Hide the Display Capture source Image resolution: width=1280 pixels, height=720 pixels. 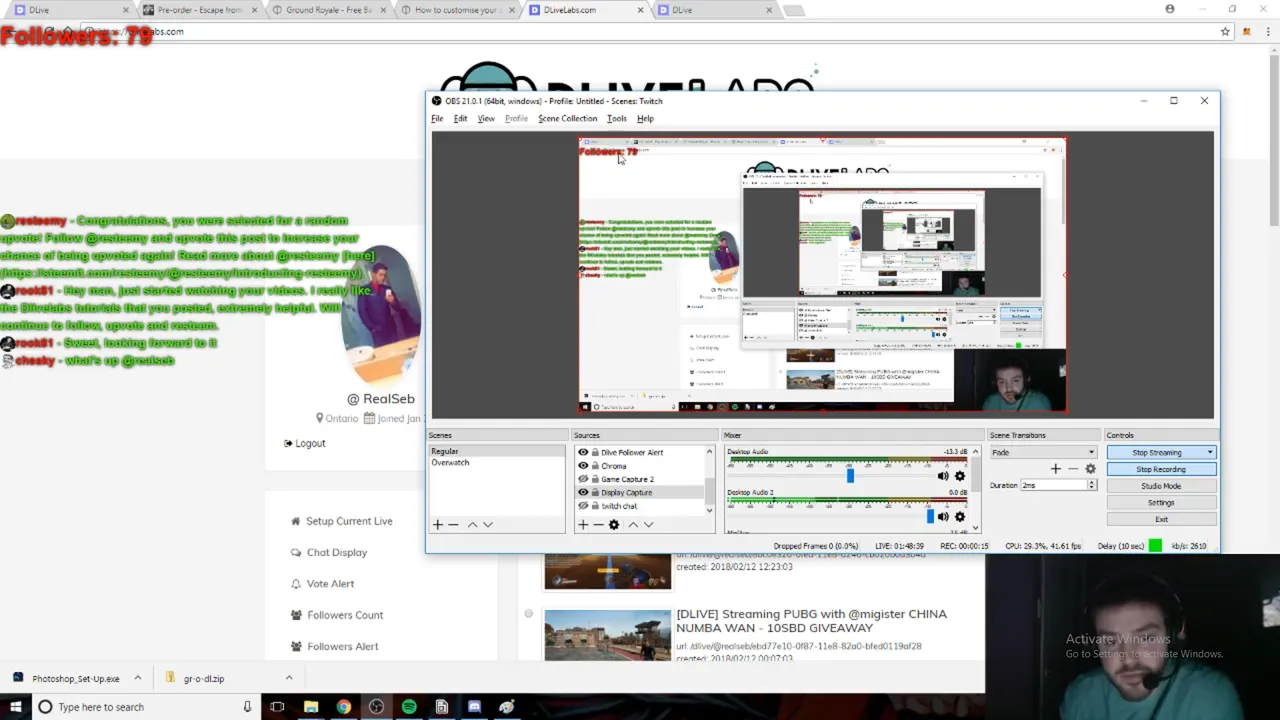(x=583, y=492)
